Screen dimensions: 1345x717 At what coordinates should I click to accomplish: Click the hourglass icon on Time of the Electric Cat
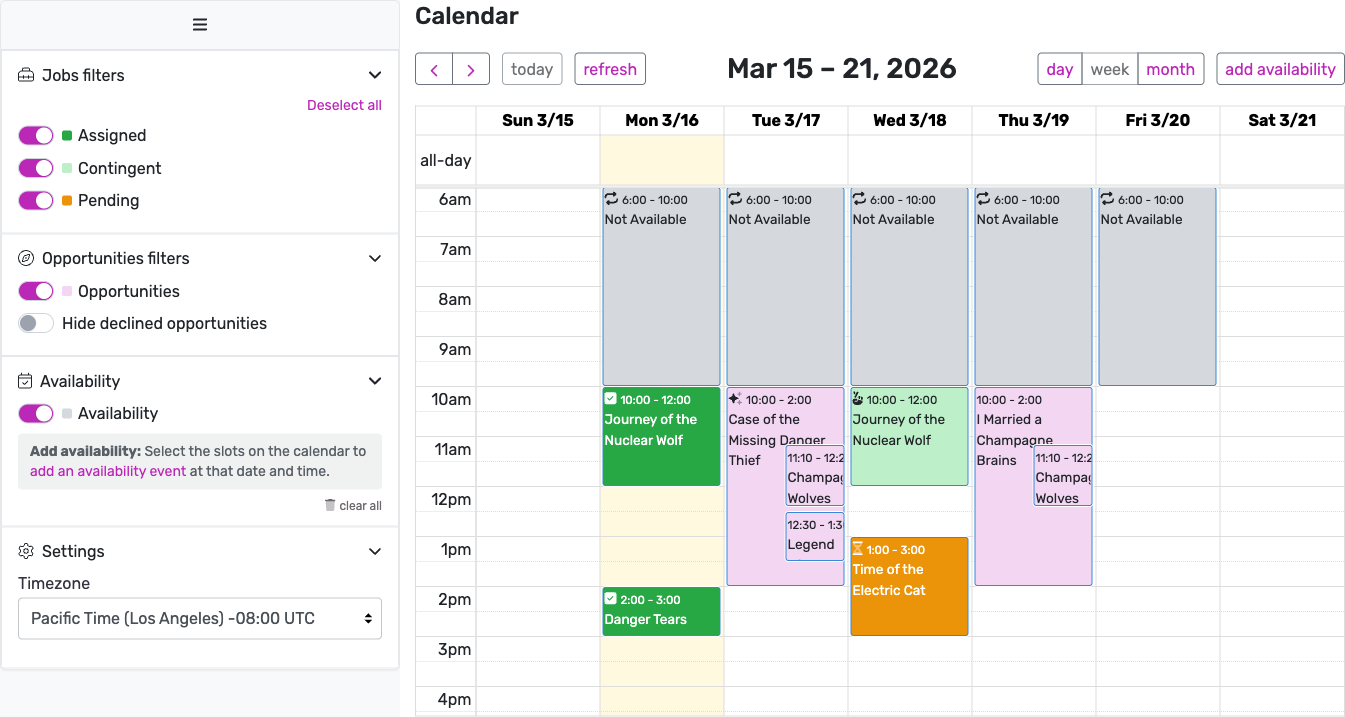[860, 549]
